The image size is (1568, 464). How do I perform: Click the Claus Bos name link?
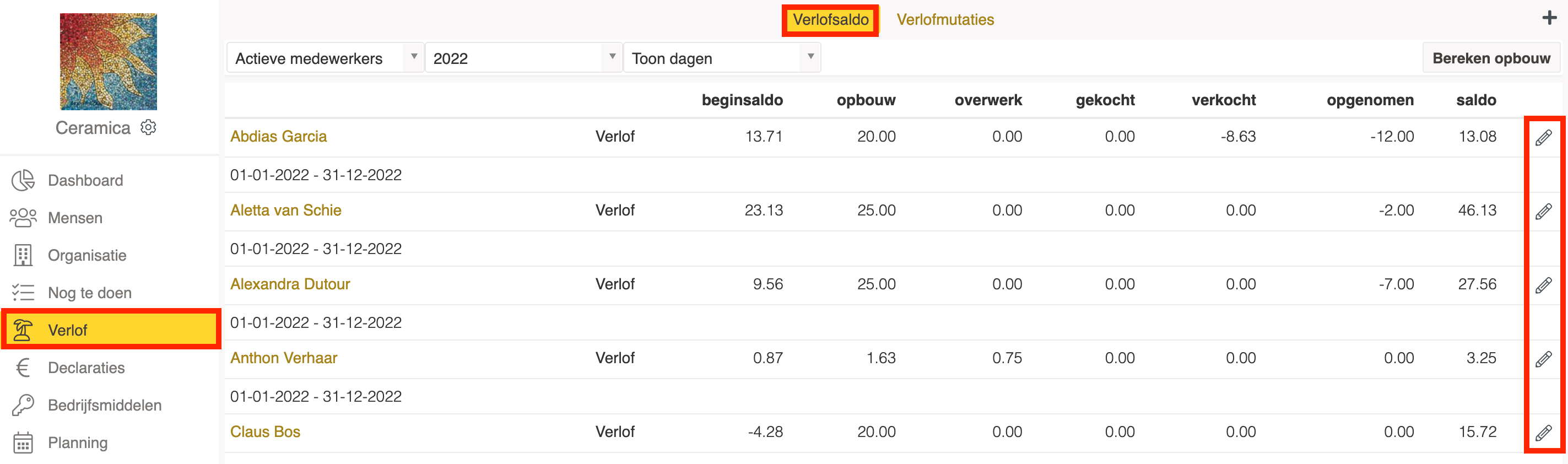tap(265, 431)
